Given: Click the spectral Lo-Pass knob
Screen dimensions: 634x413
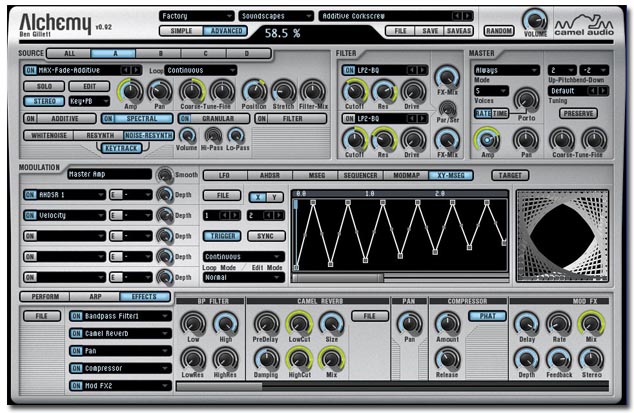Looking at the screenshot, I should [236, 136].
